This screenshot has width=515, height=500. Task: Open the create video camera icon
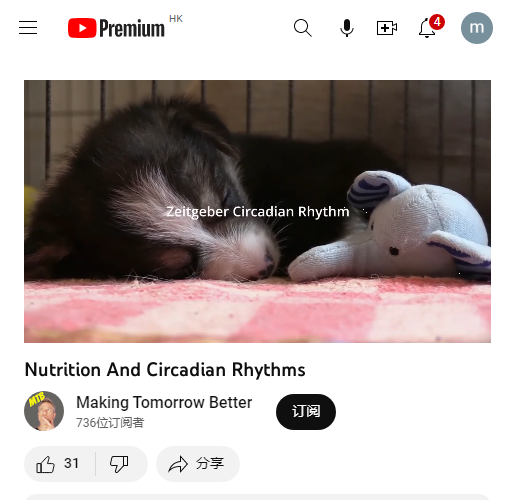coord(387,28)
